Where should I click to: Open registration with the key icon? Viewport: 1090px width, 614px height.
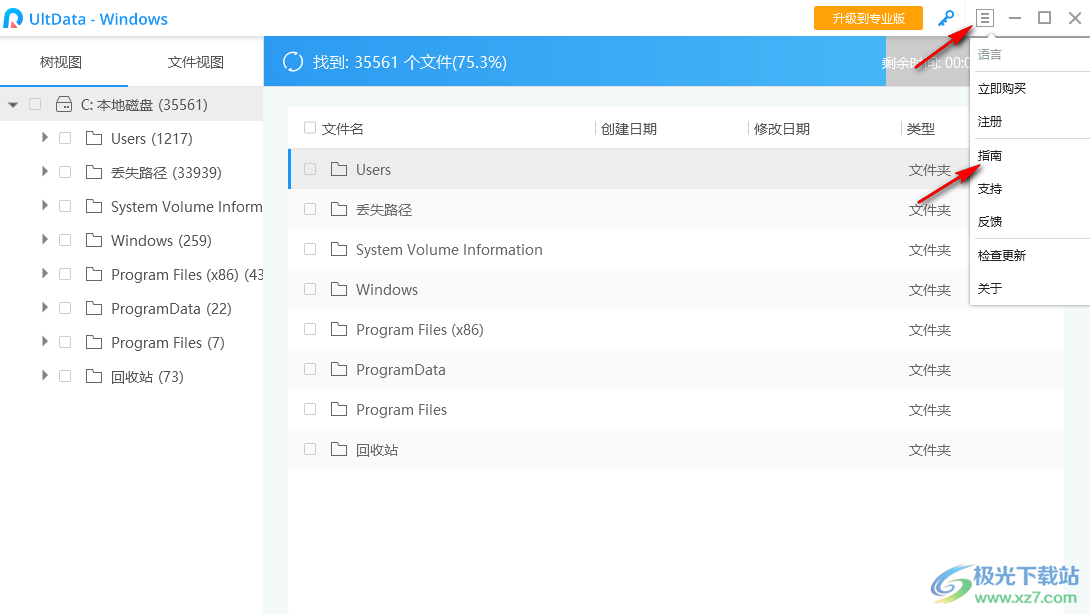945,18
